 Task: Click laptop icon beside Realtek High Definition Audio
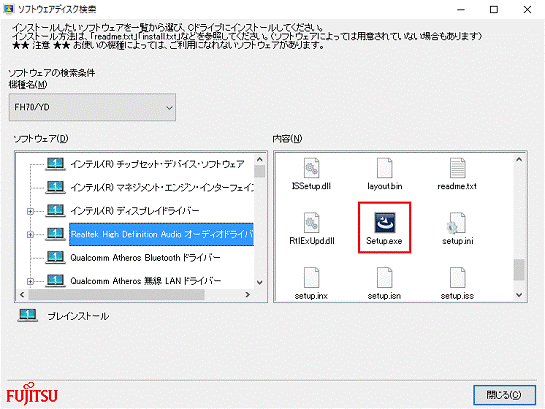(55, 234)
